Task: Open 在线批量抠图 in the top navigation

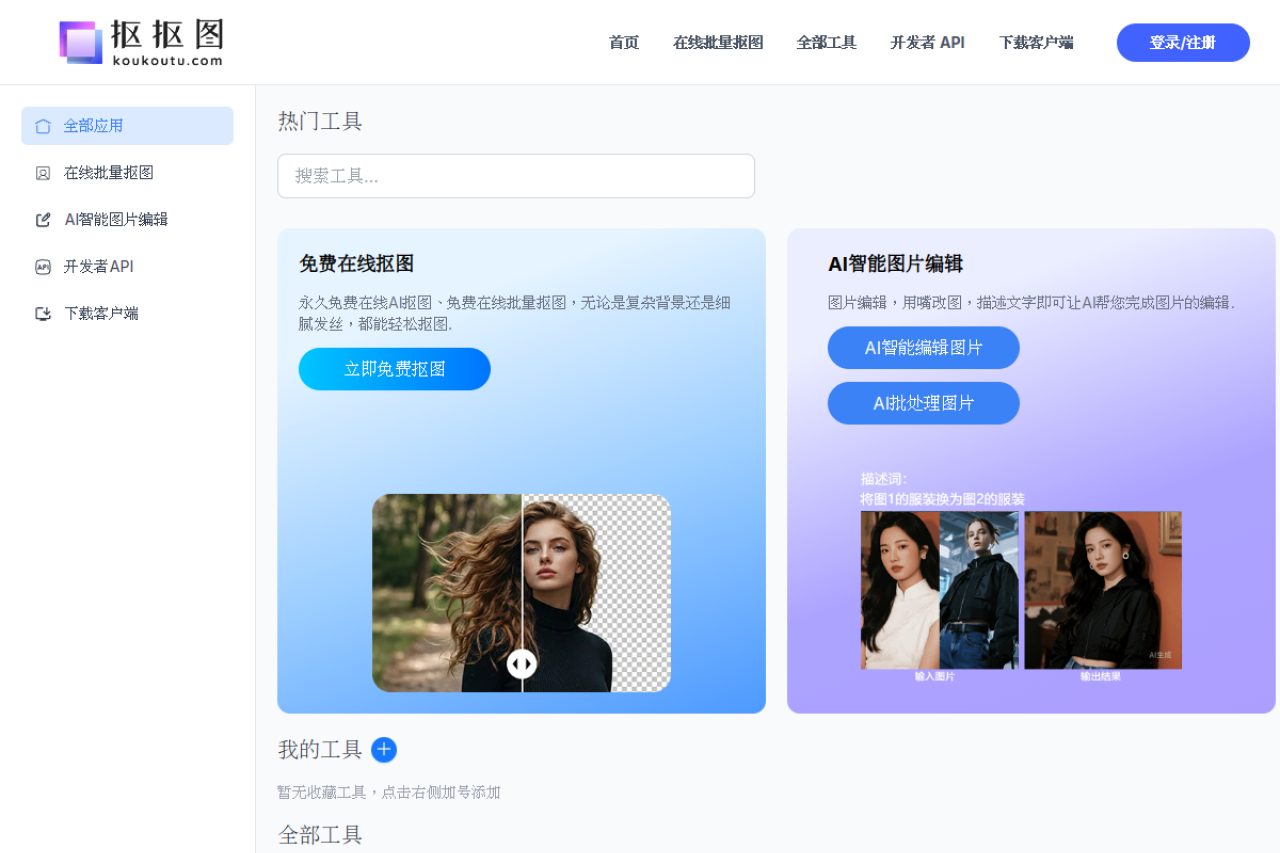Action: [718, 43]
